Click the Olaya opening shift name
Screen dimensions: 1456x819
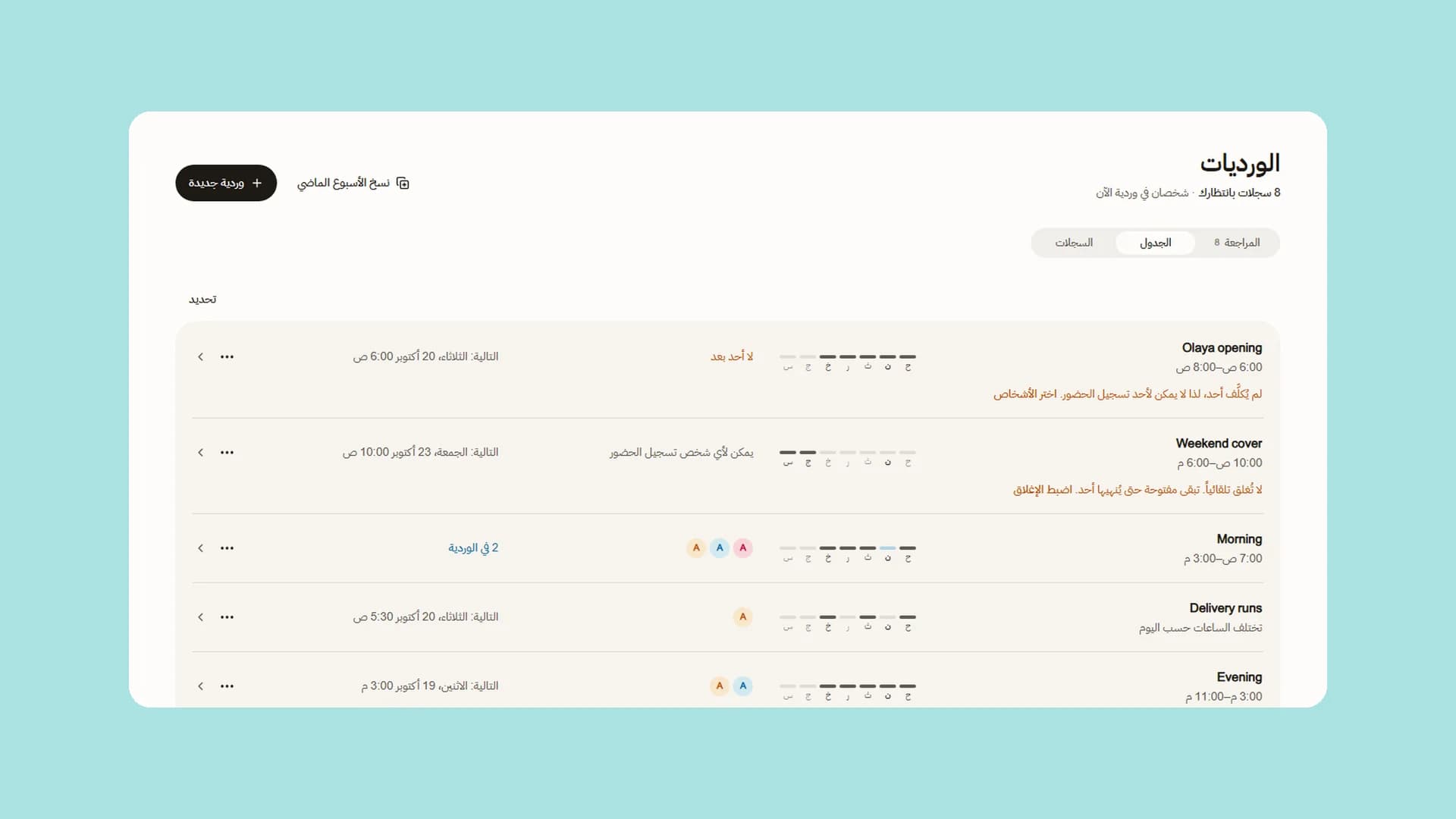[1222, 347]
